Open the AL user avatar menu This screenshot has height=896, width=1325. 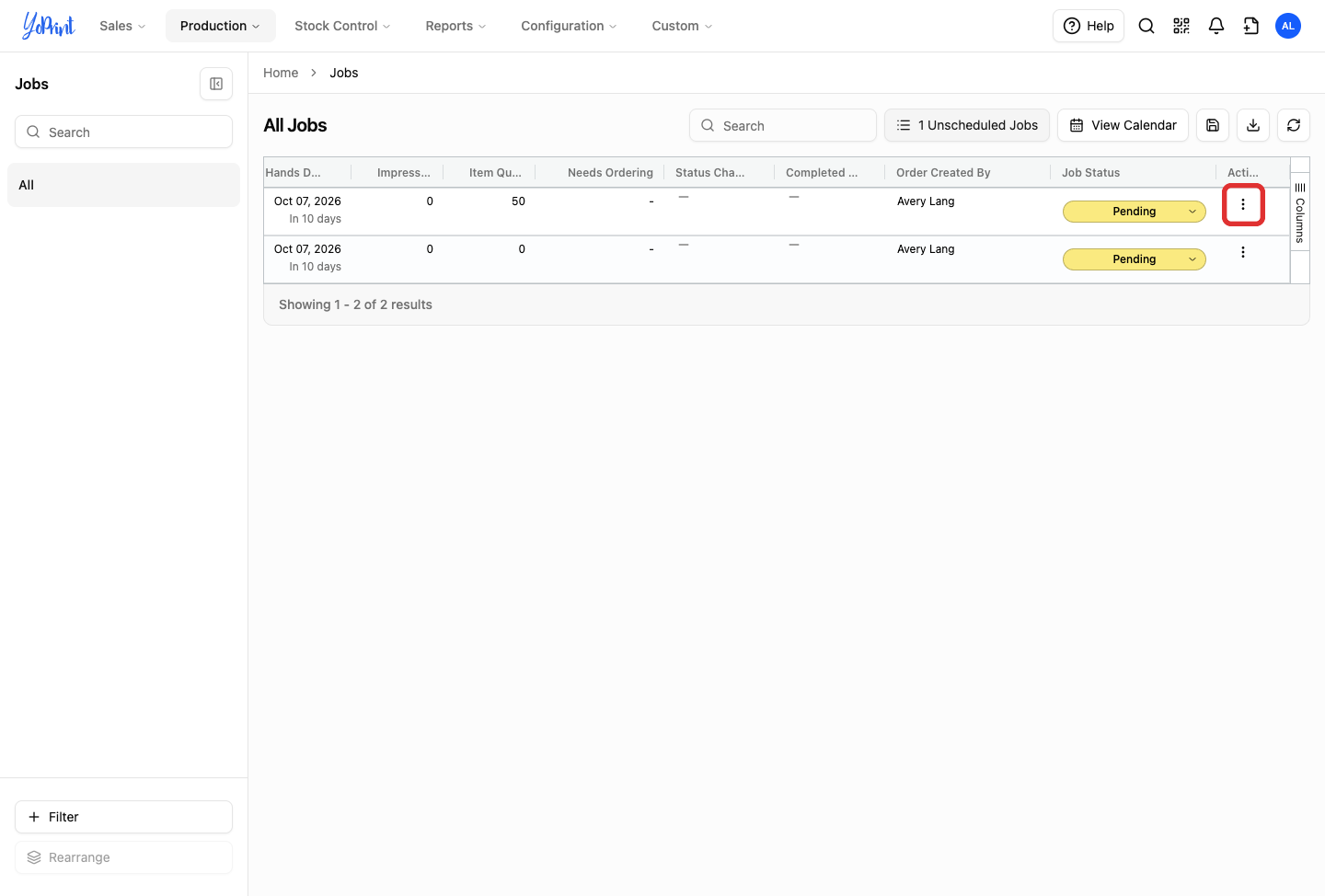(x=1288, y=26)
